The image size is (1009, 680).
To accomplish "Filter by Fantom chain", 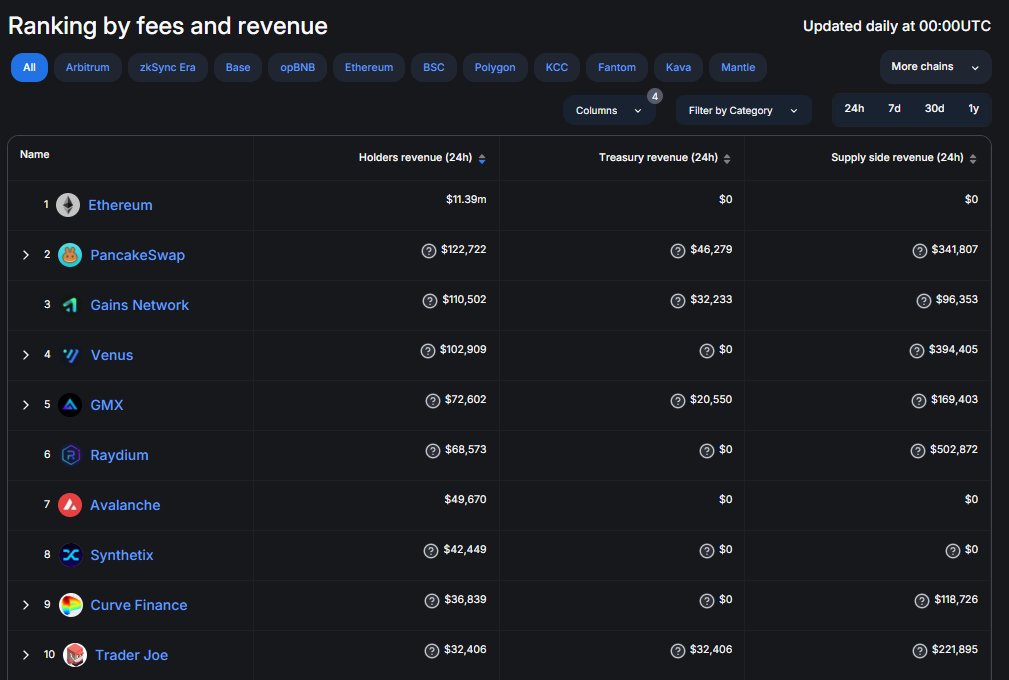I will (x=616, y=68).
